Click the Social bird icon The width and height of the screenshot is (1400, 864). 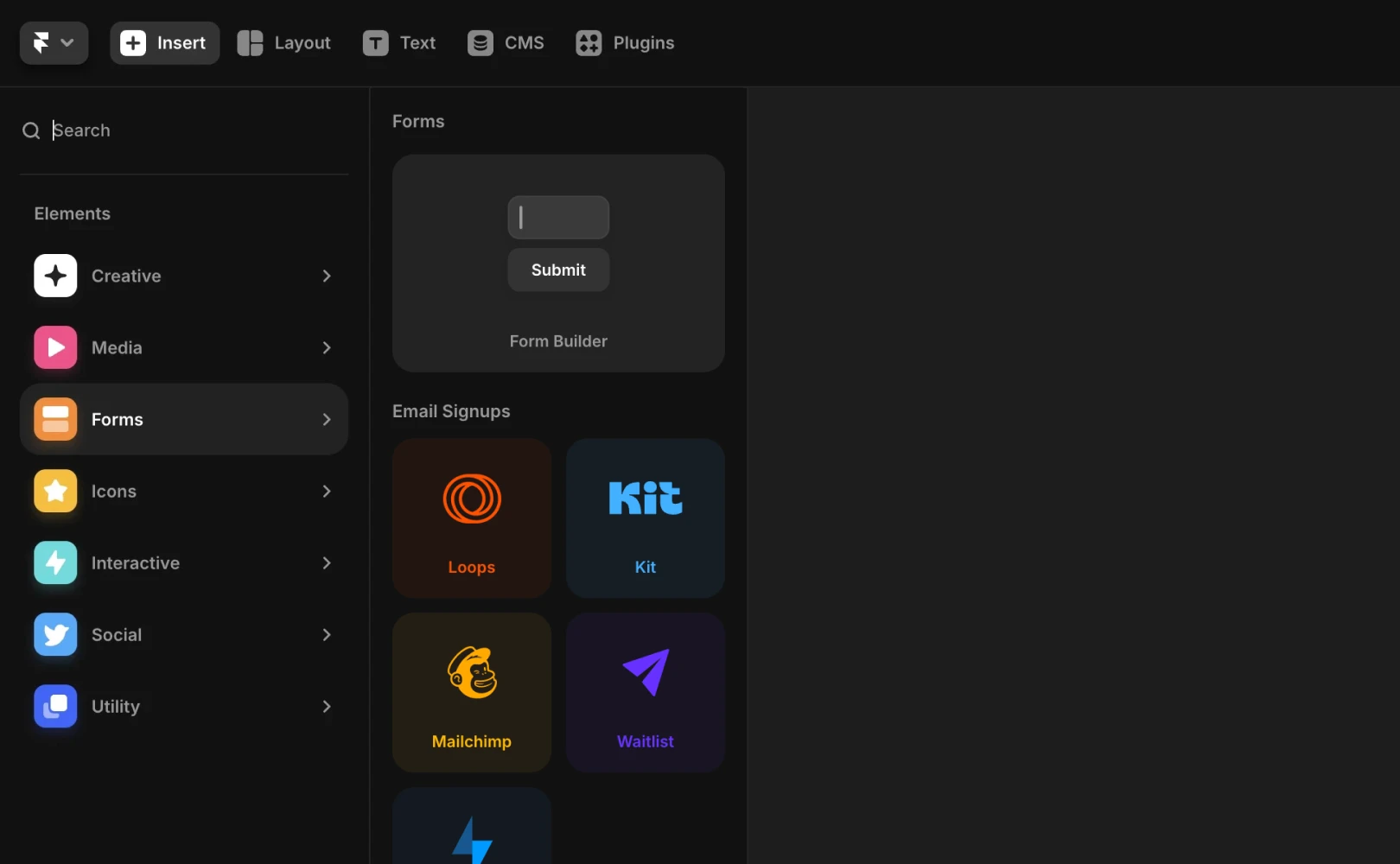[55, 634]
